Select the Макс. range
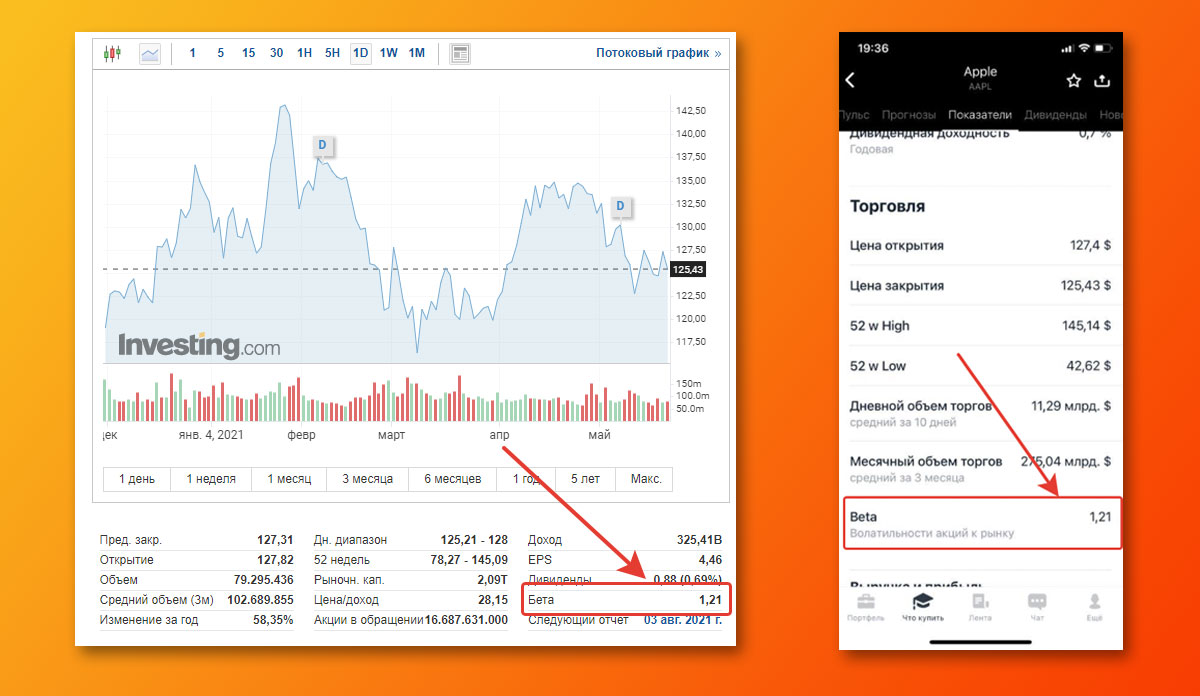 pyautogui.click(x=646, y=479)
